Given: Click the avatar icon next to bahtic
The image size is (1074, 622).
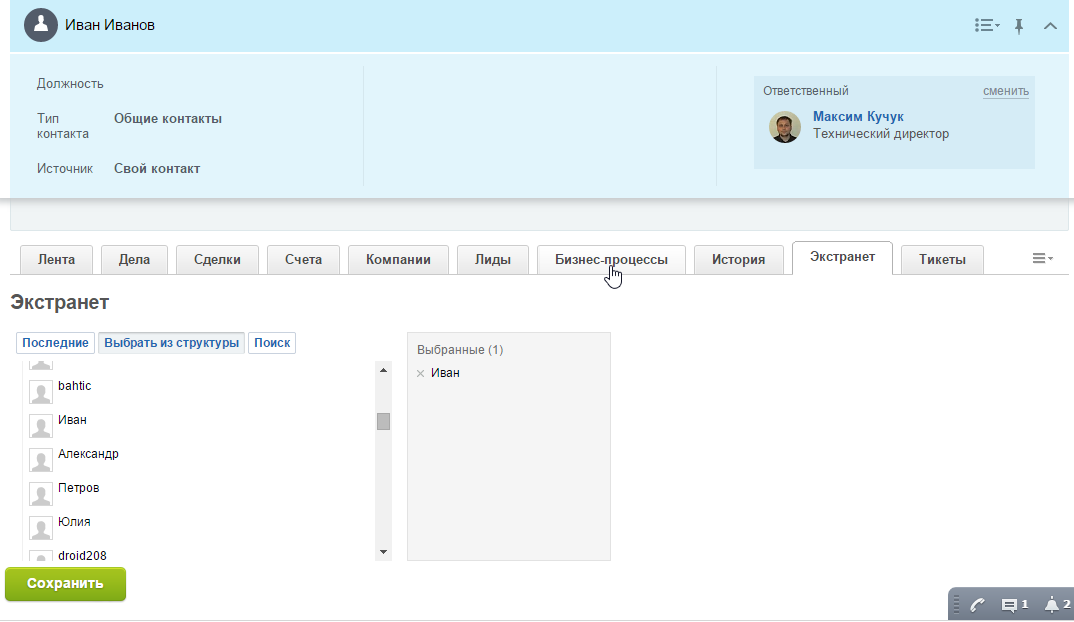Looking at the screenshot, I should pos(40,392).
